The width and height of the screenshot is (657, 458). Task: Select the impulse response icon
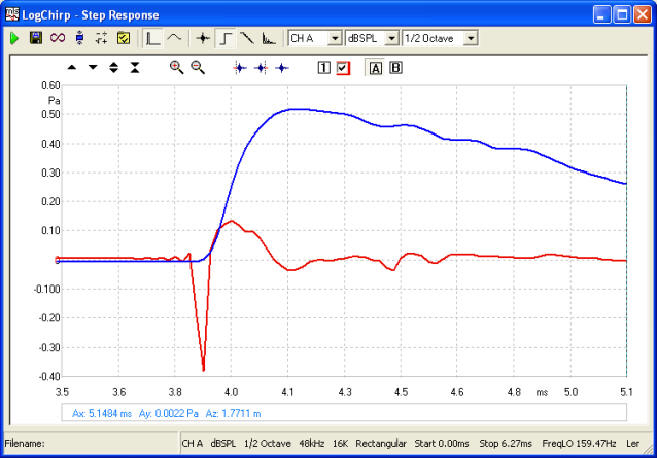pos(203,39)
